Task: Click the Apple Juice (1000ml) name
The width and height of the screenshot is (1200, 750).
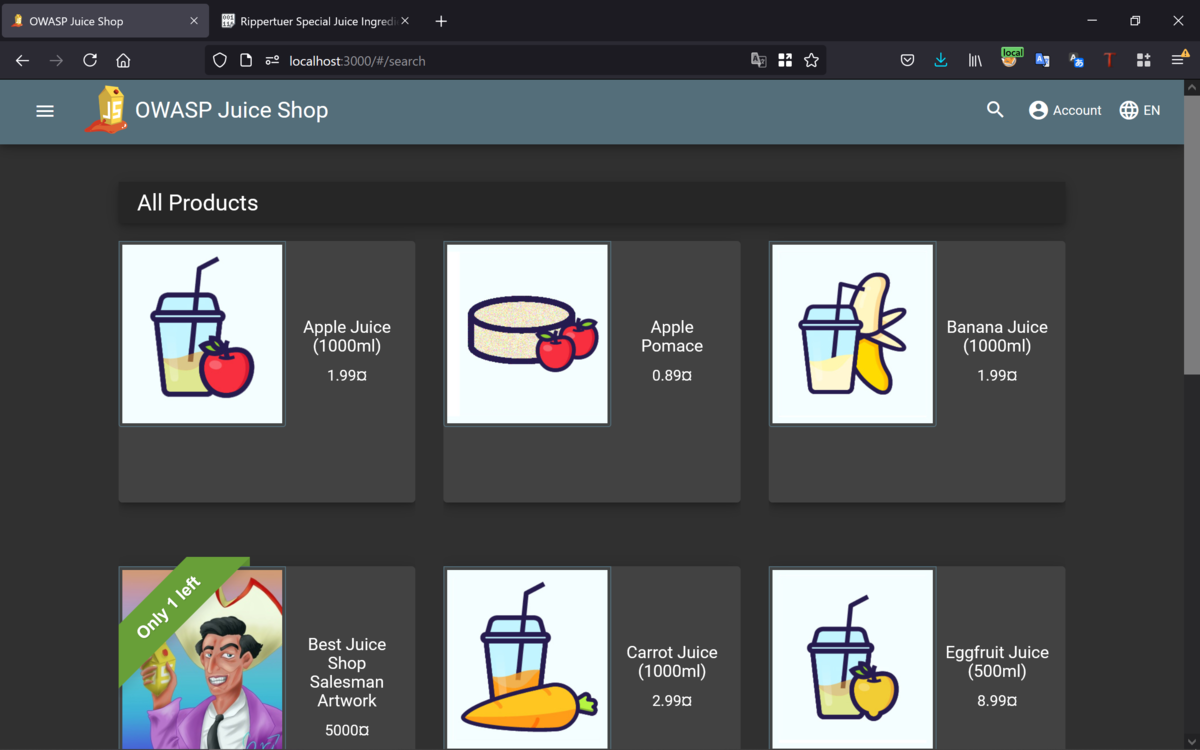Action: coord(347,337)
